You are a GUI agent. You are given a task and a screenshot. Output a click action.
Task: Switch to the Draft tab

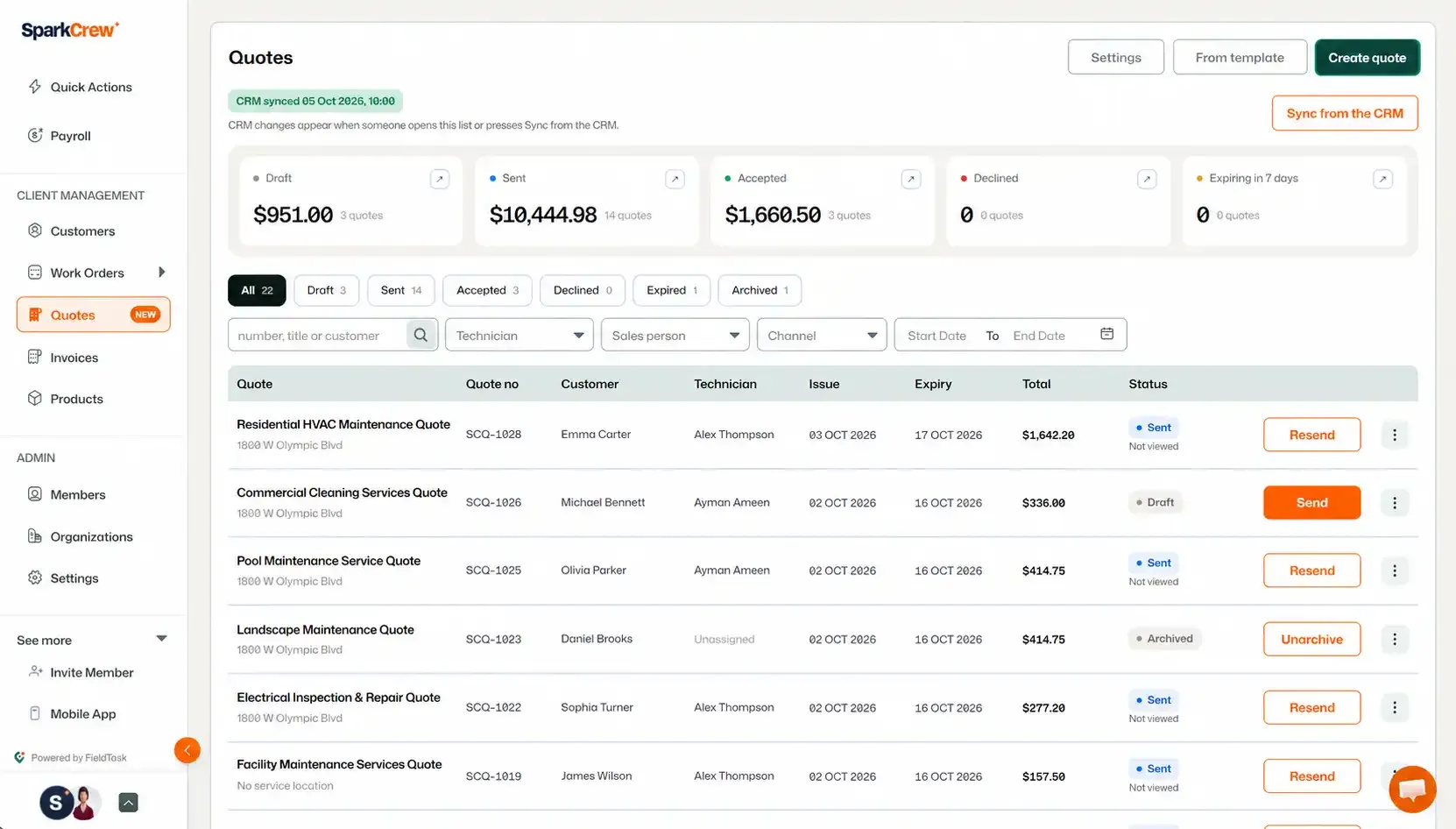(326, 290)
